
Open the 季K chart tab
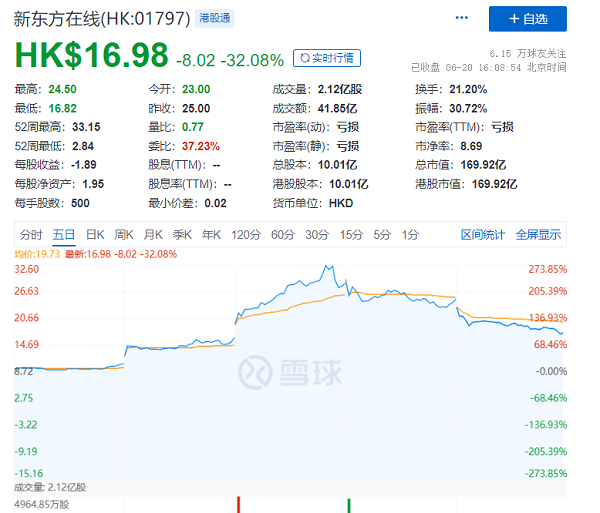tap(182, 235)
